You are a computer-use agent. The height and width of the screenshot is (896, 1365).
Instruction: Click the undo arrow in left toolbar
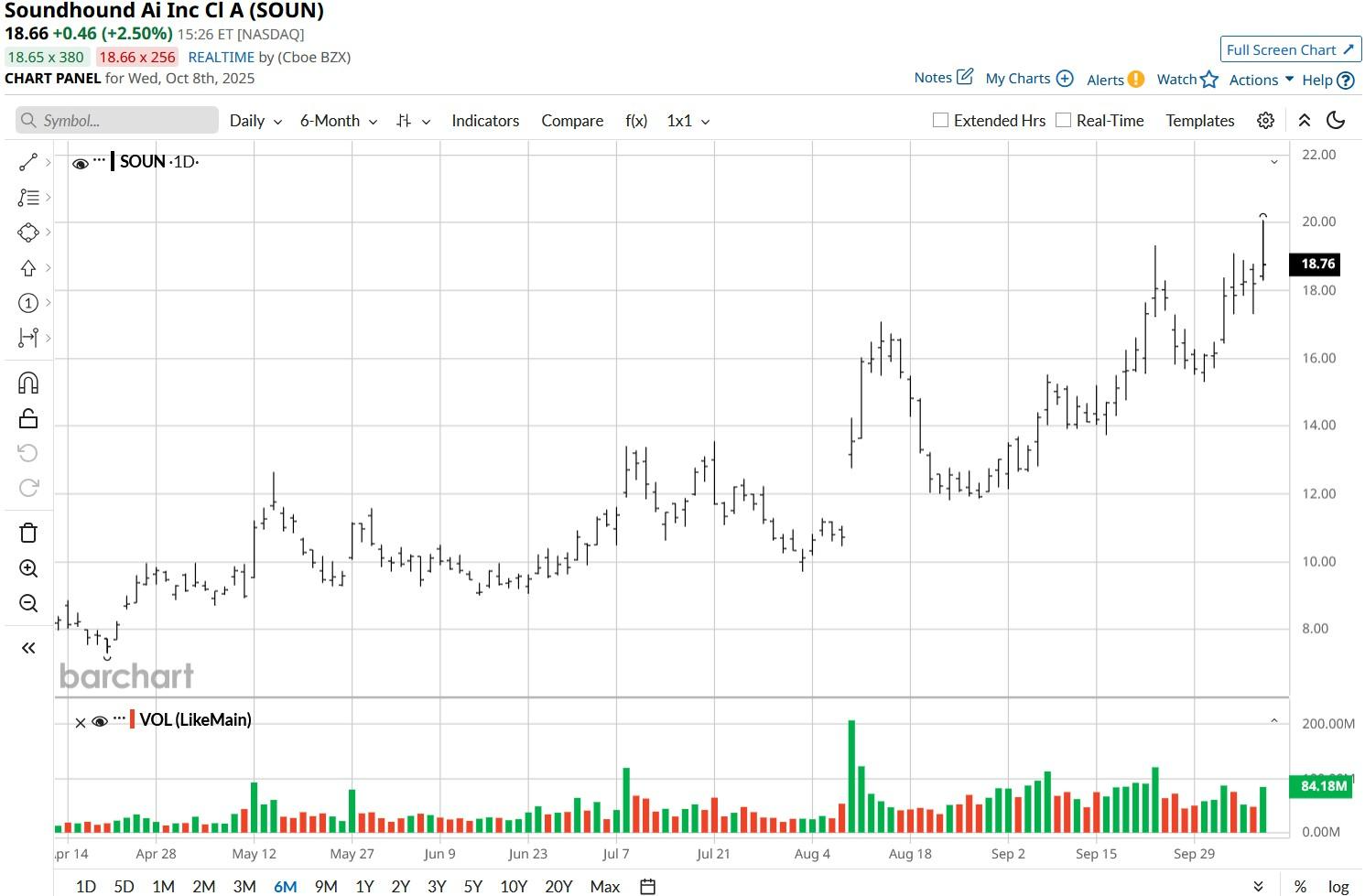pyautogui.click(x=28, y=453)
